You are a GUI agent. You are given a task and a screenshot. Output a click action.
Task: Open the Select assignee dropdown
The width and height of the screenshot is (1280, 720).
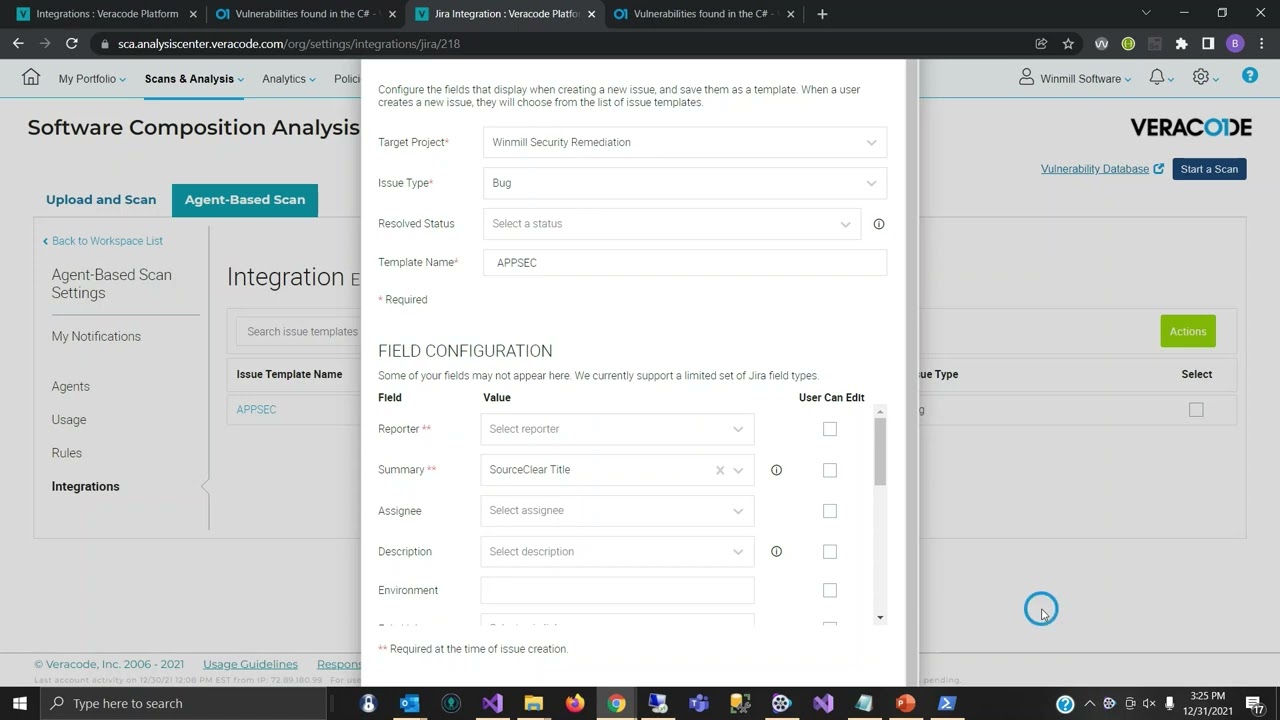click(x=617, y=511)
